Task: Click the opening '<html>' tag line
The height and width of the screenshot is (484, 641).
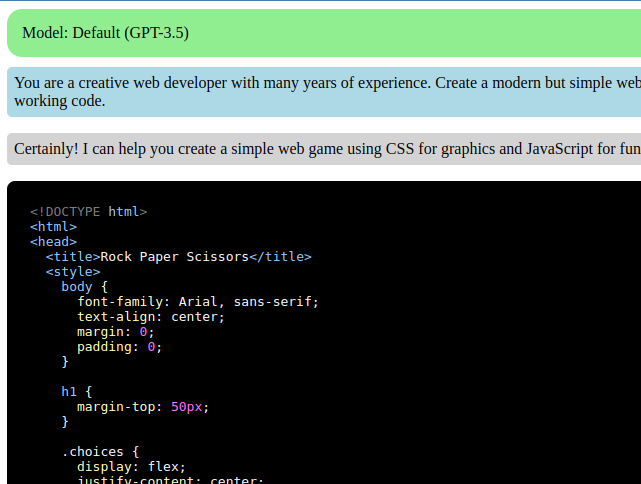Action: click(54, 227)
